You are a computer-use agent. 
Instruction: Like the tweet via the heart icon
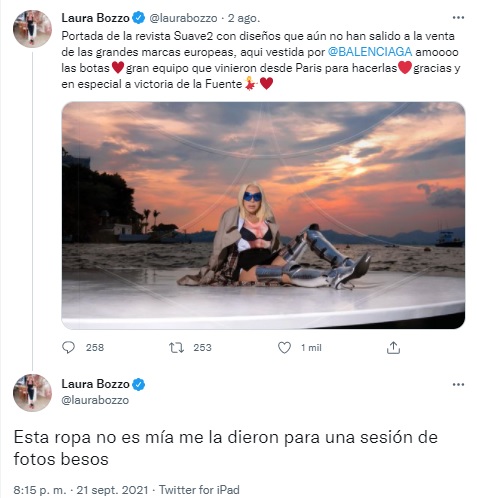pyautogui.click(x=284, y=348)
